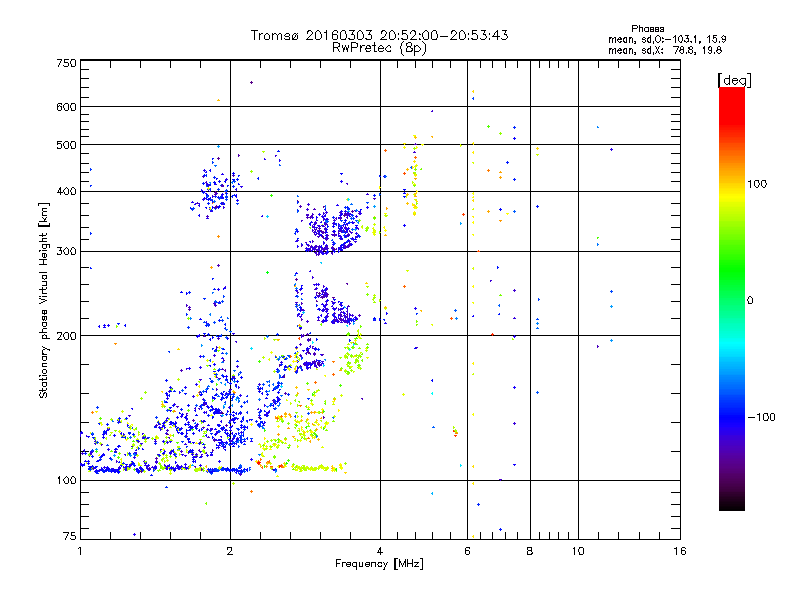Click the x-axis label '8'
This screenshot has height=600, width=800.
tap(530, 551)
